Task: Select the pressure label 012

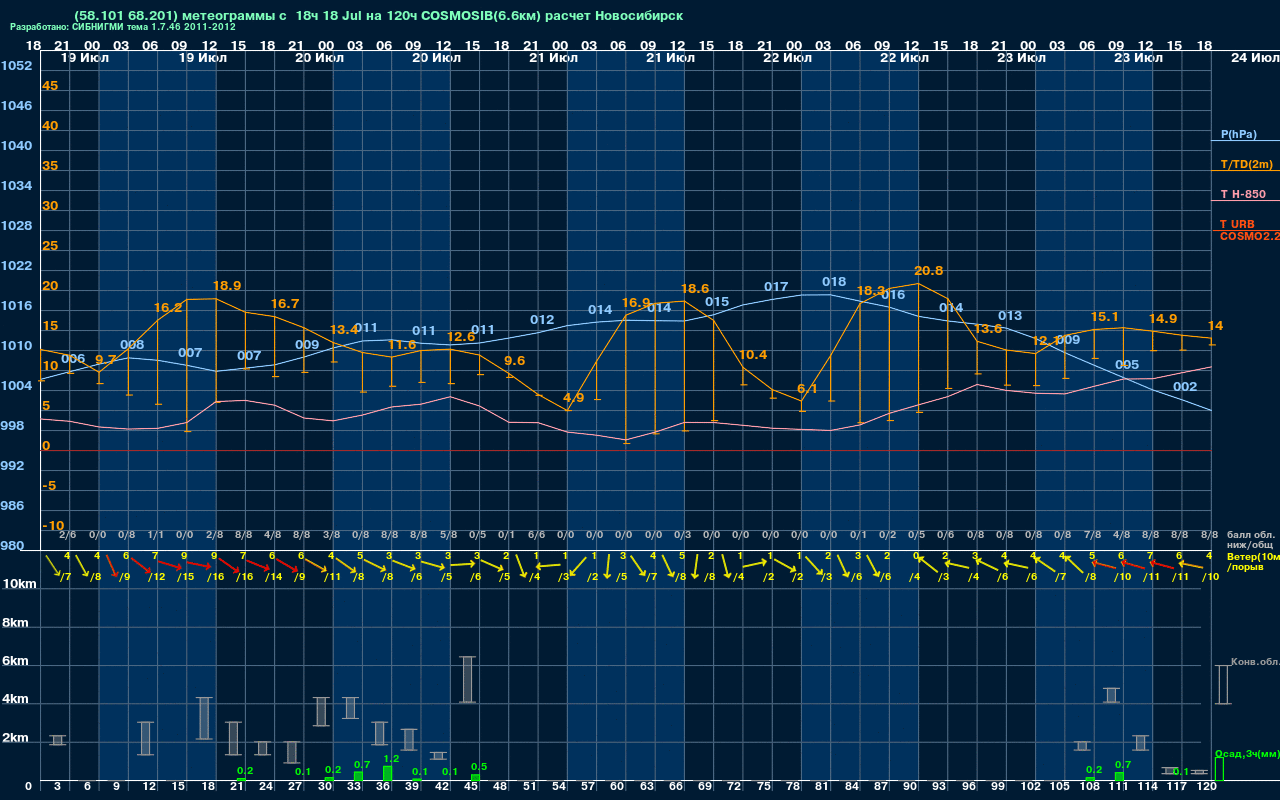Action: pos(542,320)
